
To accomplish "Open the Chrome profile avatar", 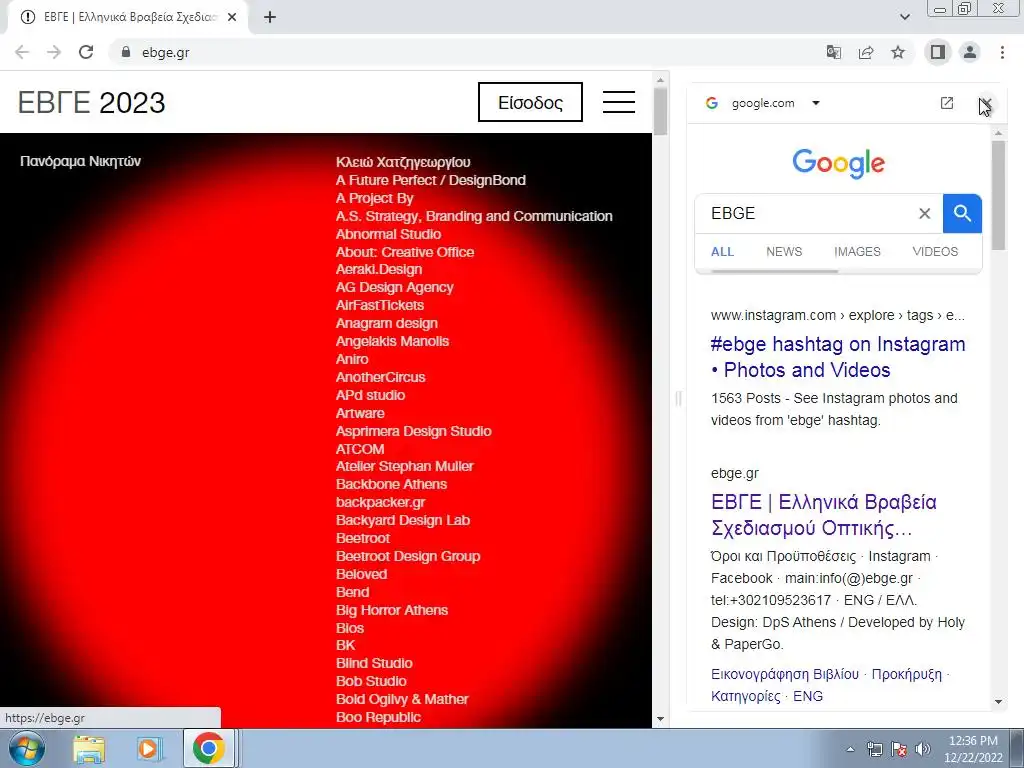I will click(970, 52).
